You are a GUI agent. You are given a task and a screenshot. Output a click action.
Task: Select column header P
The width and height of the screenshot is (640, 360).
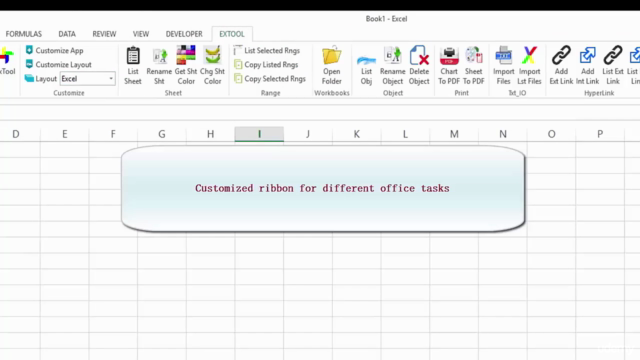click(x=600, y=134)
